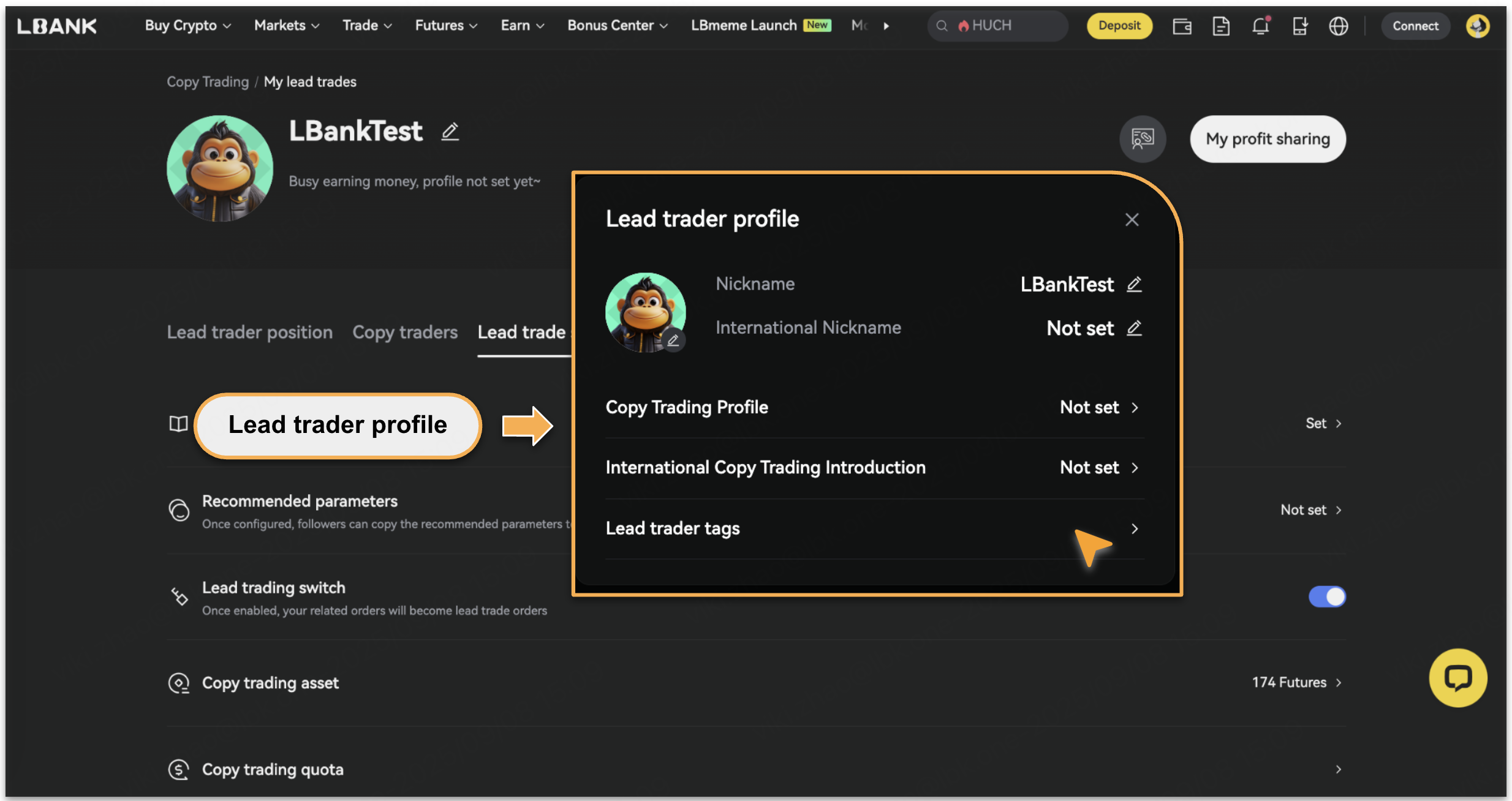
Task: Click the yellow Deposit button
Action: pos(1119,26)
